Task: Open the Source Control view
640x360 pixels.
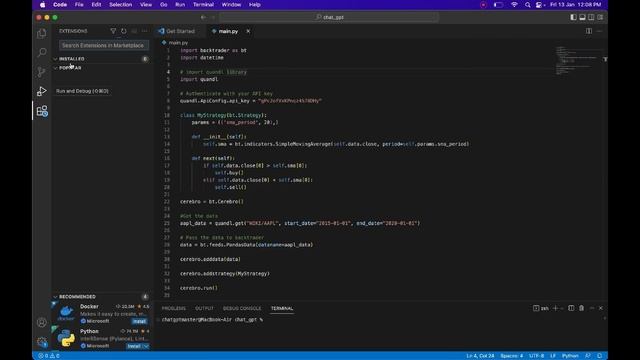Action: 42,72
